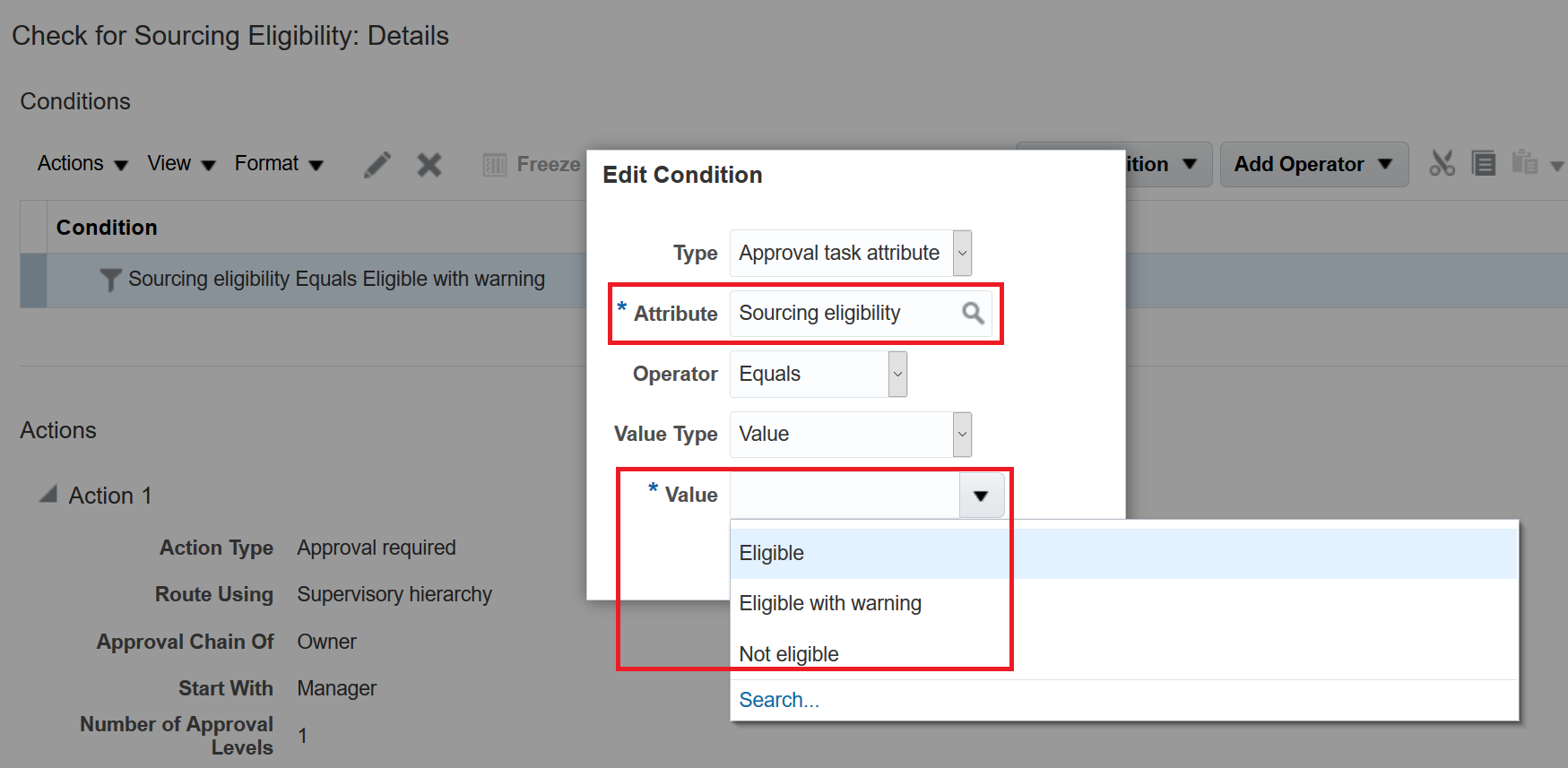Click the Attribute search magnifier icon
Screen dimensions: 1568x768
tap(973, 313)
